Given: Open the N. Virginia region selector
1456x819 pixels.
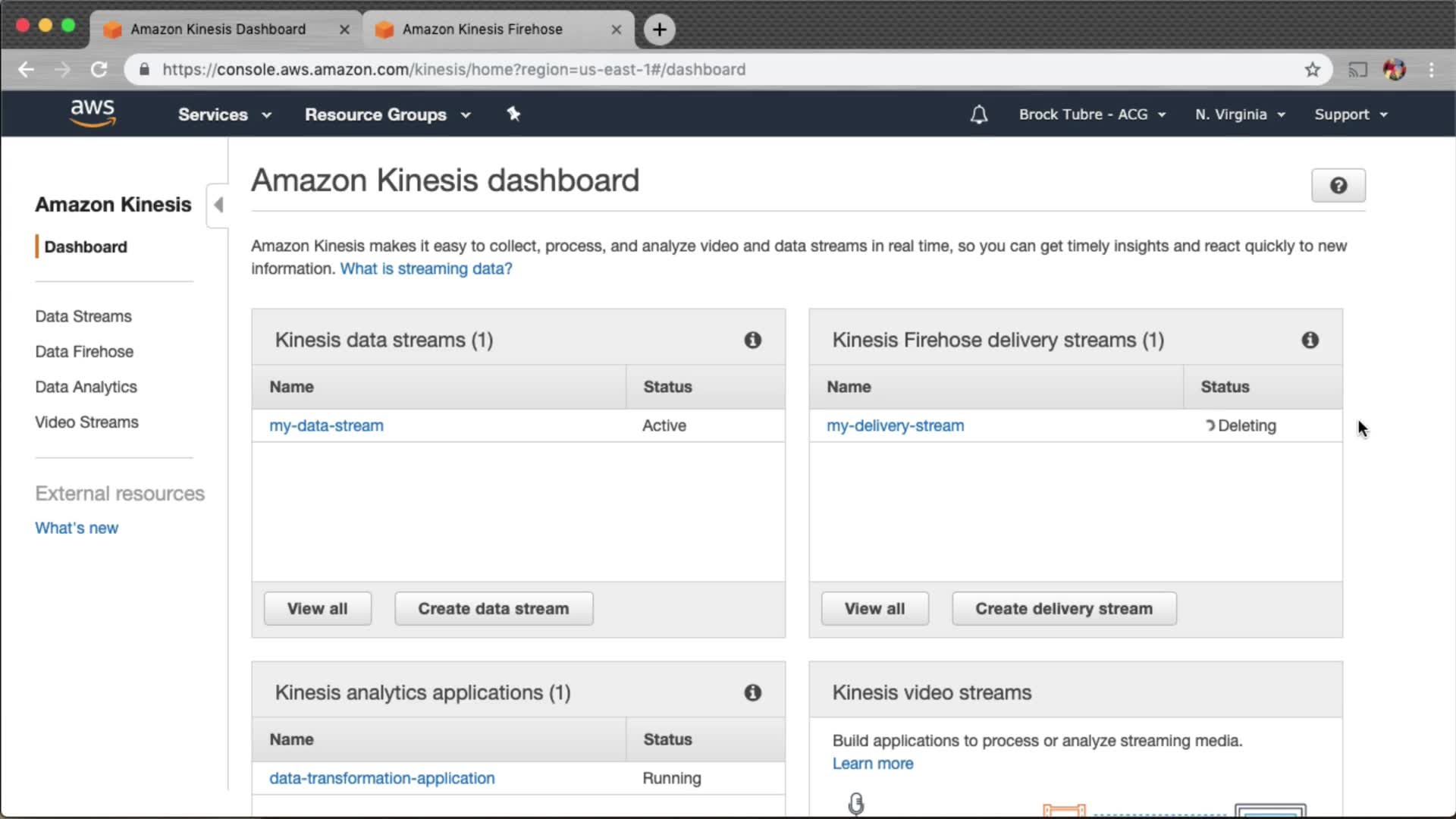Looking at the screenshot, I should (1240, 115).
